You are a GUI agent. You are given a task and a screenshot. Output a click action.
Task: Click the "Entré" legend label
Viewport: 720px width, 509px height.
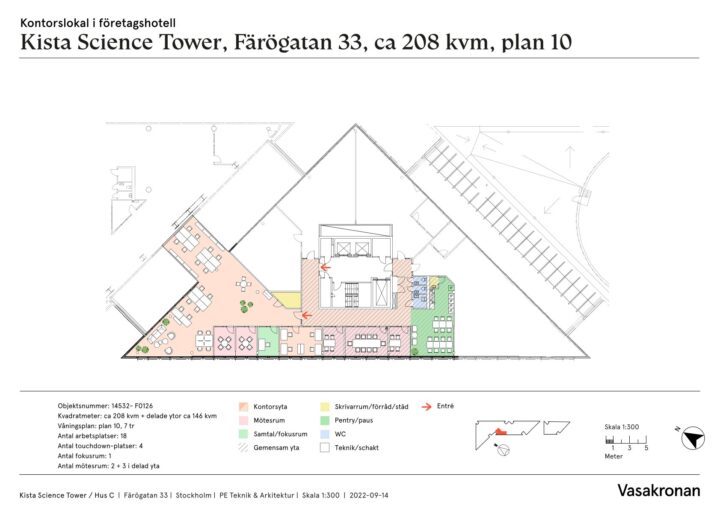tap(445, 406)
